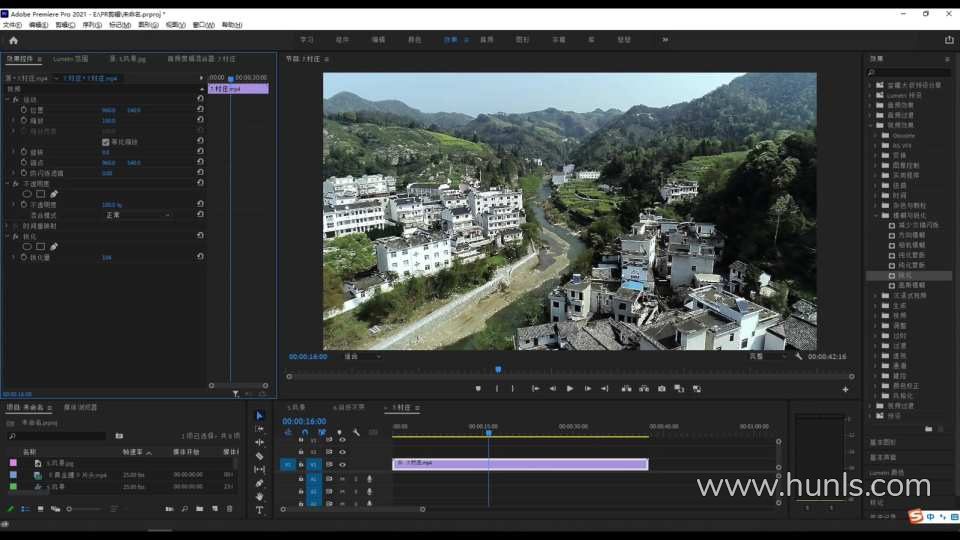
Task: Toggle the Position stopwatch animation
Action: 25,110
